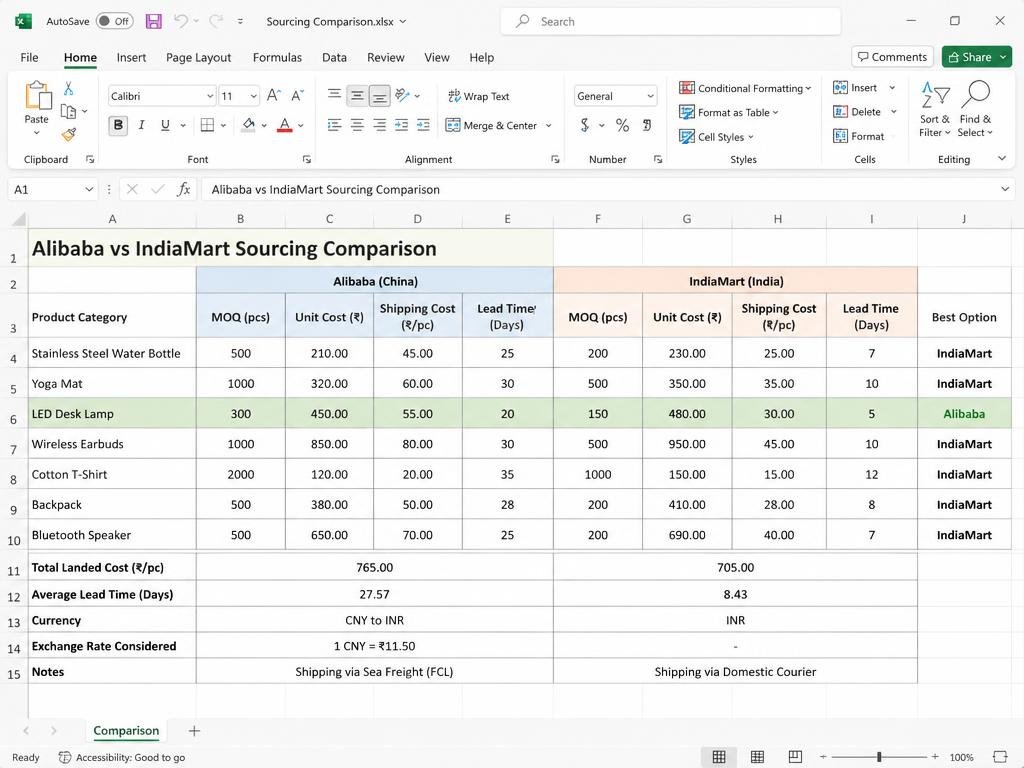Toggle Italic formatting
The height and width of the screenshot is (768, 1024).
tap(142, 125)
